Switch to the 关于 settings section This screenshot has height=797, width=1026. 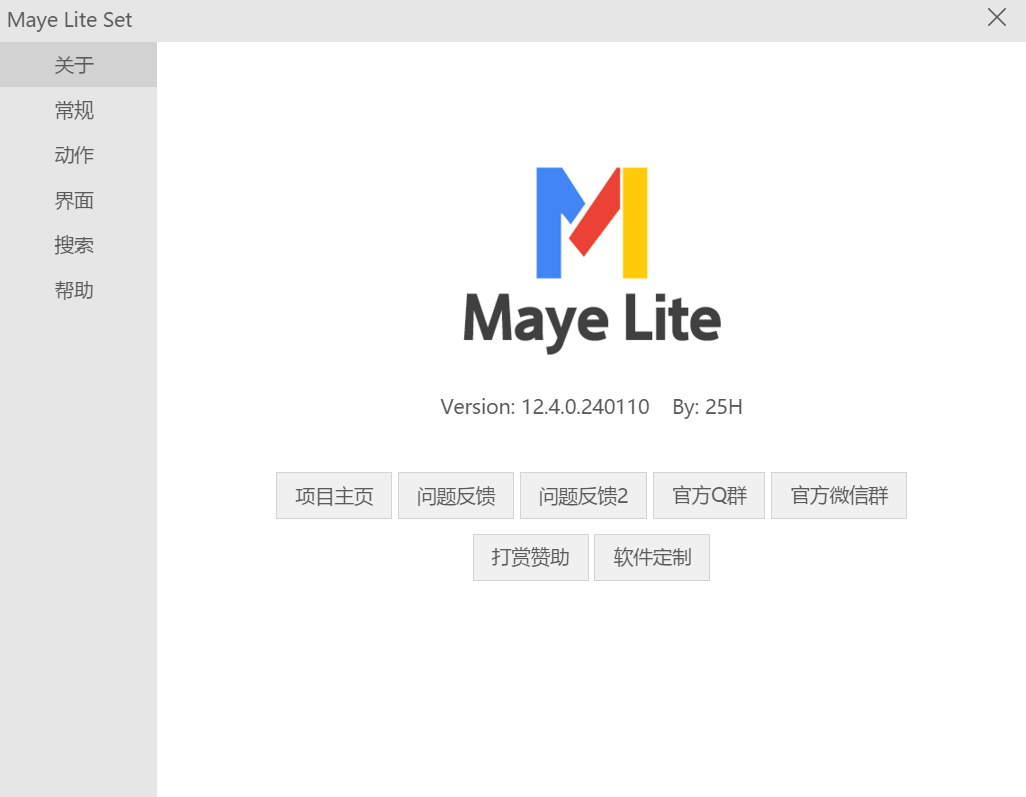pyautogui.click(x=73, y=64)
